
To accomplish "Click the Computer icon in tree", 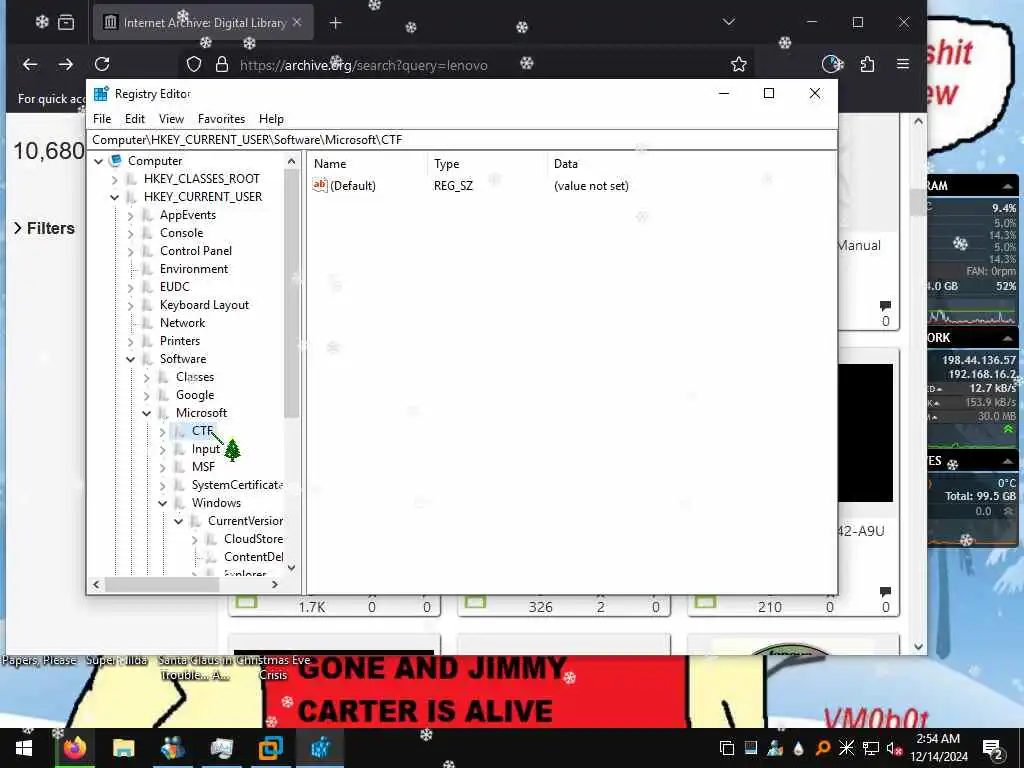I will tap(116, 161).
